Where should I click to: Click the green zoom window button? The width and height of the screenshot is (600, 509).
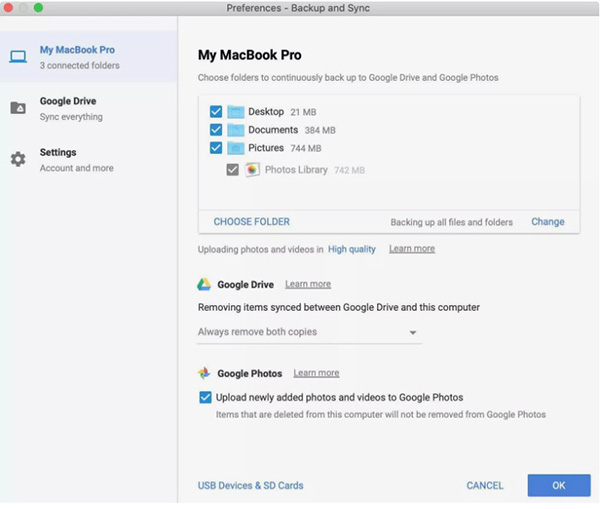tap(38, 8)
